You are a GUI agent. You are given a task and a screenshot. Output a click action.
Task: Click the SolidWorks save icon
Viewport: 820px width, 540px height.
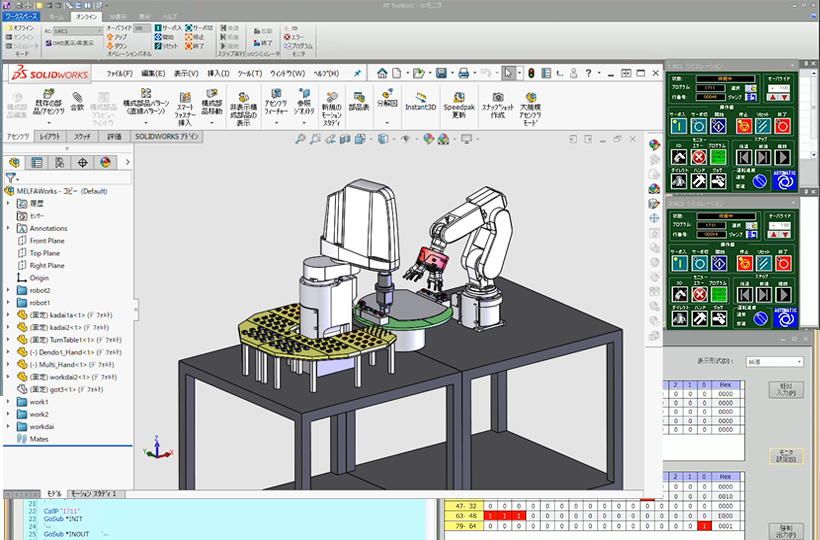pyautogui.click(x=441, y=73)
